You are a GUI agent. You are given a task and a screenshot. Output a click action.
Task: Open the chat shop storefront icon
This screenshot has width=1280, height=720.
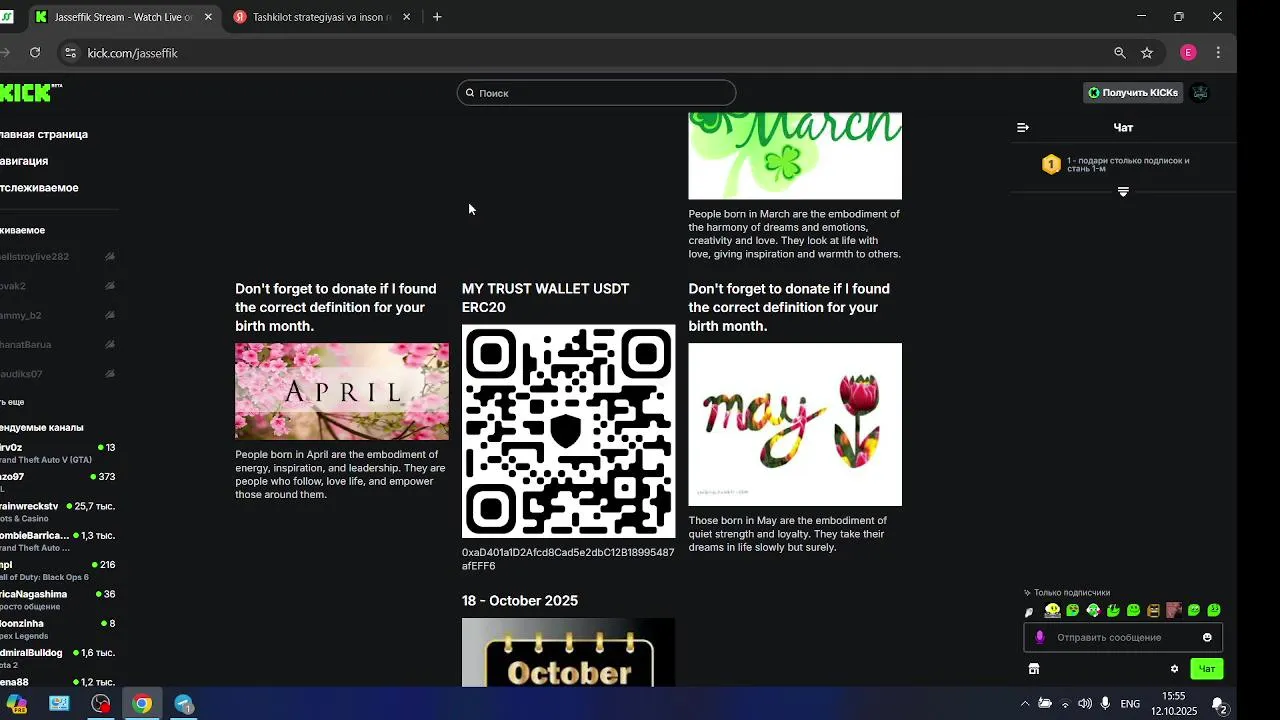1034,669
